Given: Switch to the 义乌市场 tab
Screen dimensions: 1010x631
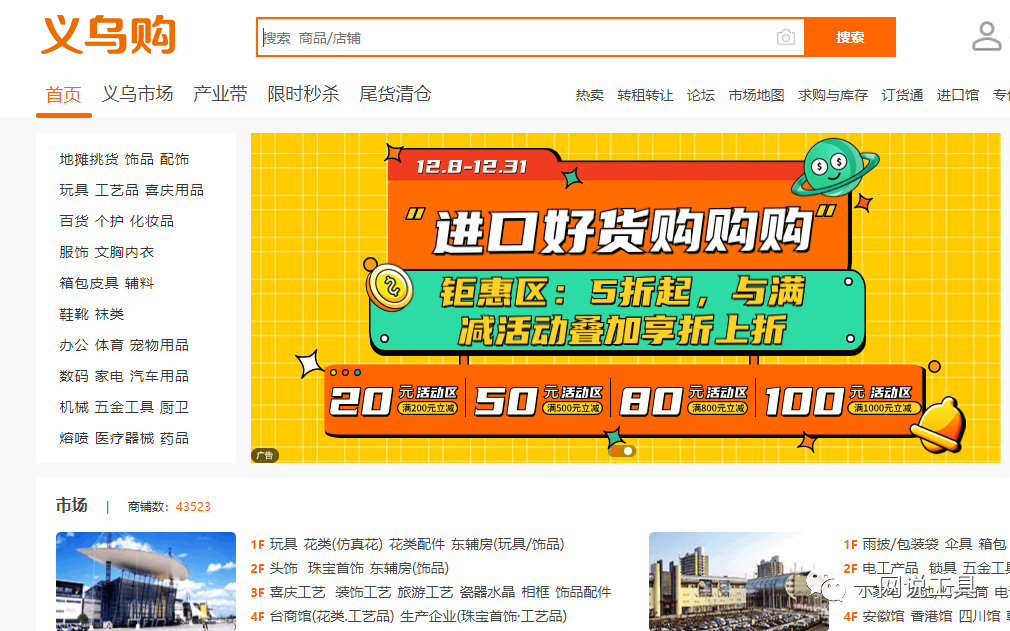Looking at the screenshot, I should pos(135,94).
